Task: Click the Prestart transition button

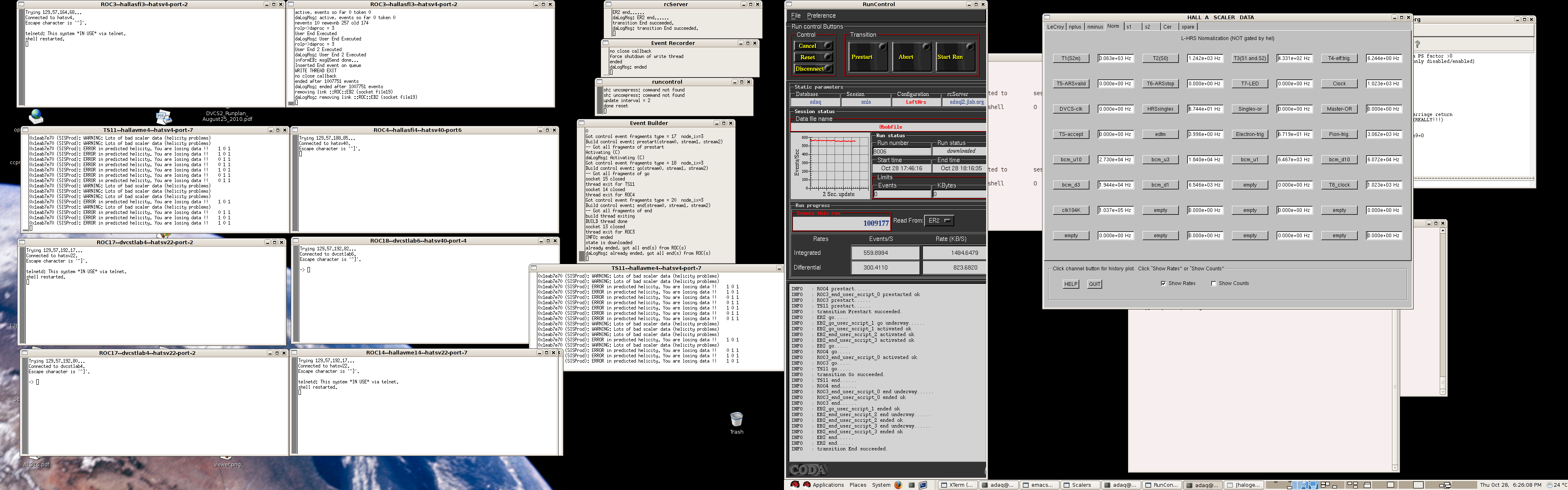Action: [x=868, y=57]
